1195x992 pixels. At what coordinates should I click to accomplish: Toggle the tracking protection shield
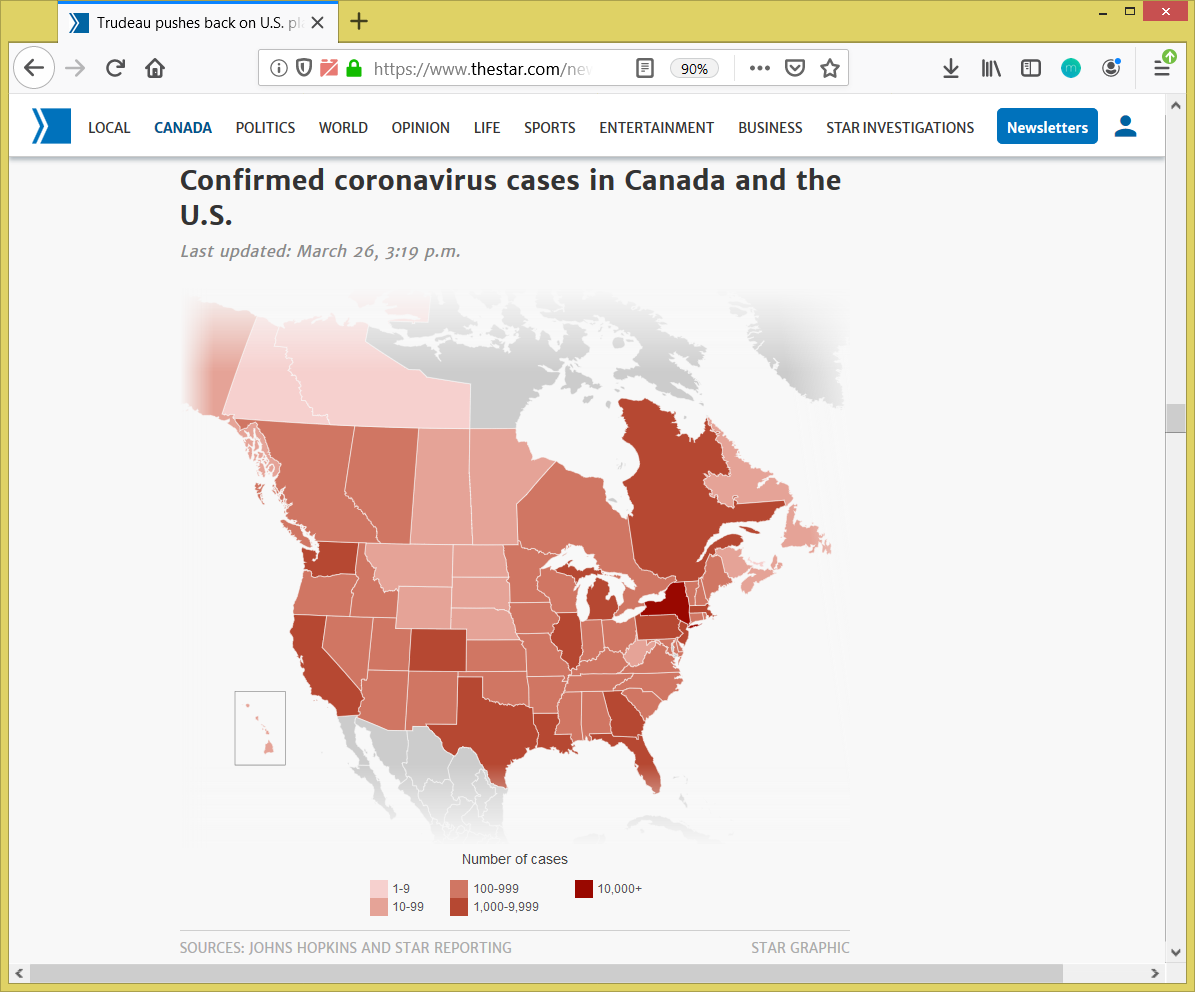click(x=304, y=68)
